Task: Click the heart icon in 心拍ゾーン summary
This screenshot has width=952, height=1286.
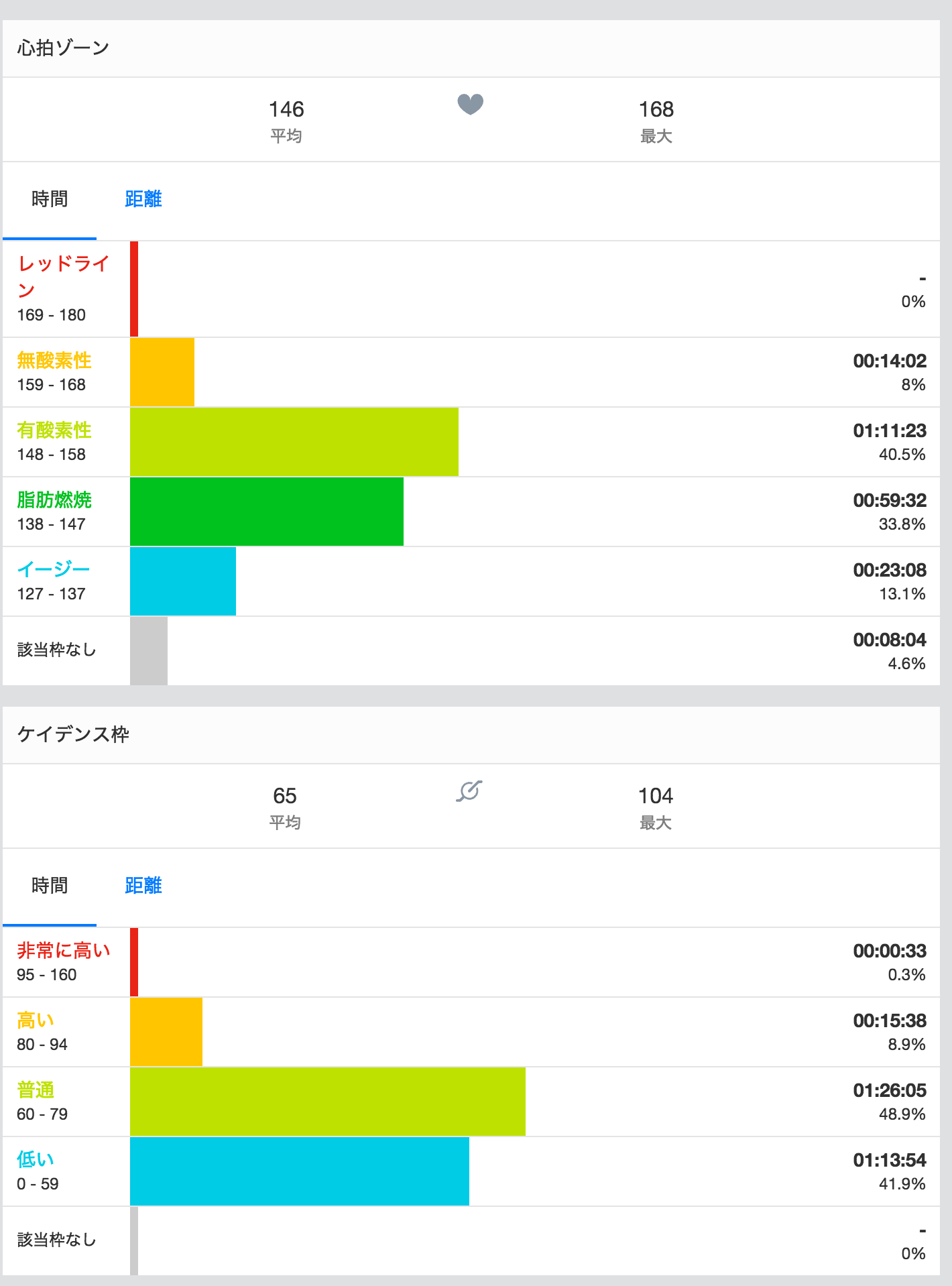Action: pos(470,105)
